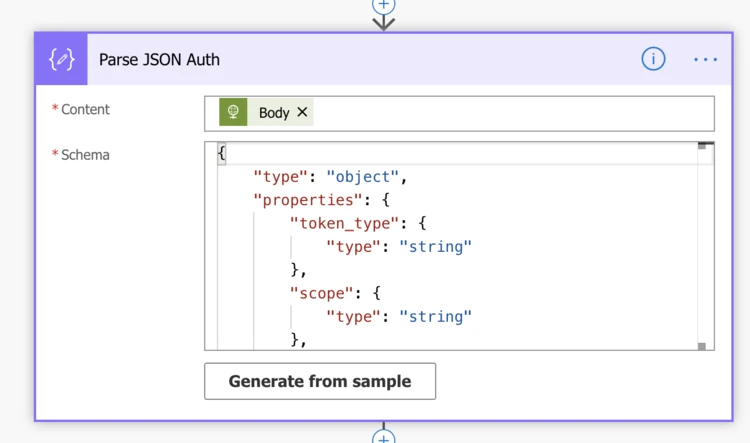Click the Parse JSON Auth title text
This screenshot has width=750, height=443.
click(x=159, y=60)
